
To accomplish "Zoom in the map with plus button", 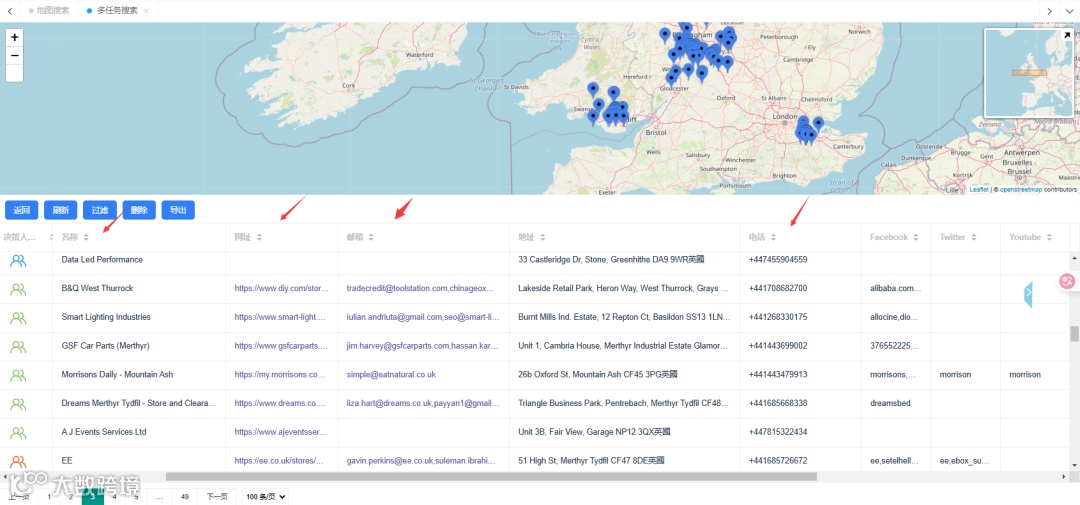I will point(14,37).
